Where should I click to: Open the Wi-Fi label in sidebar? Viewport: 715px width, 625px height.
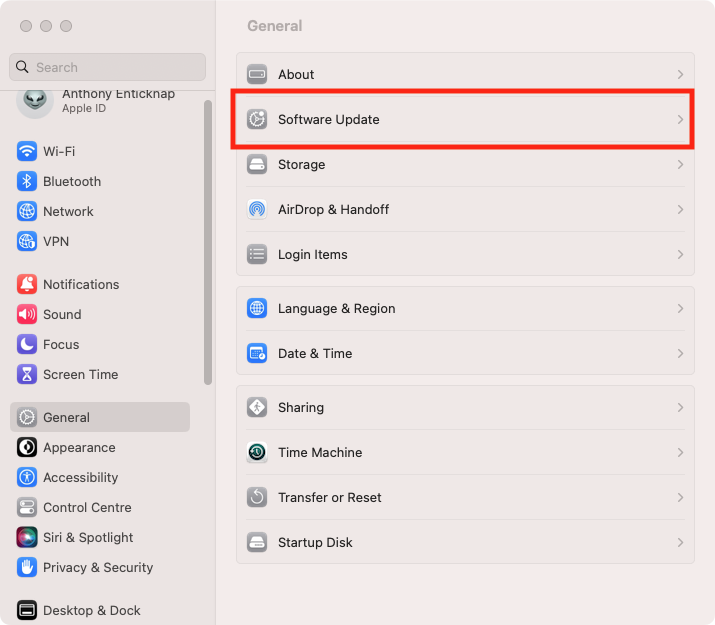click(59, 151)
